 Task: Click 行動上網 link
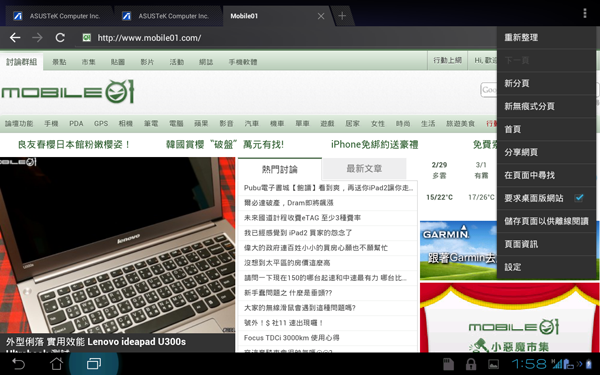click(447, 60)
